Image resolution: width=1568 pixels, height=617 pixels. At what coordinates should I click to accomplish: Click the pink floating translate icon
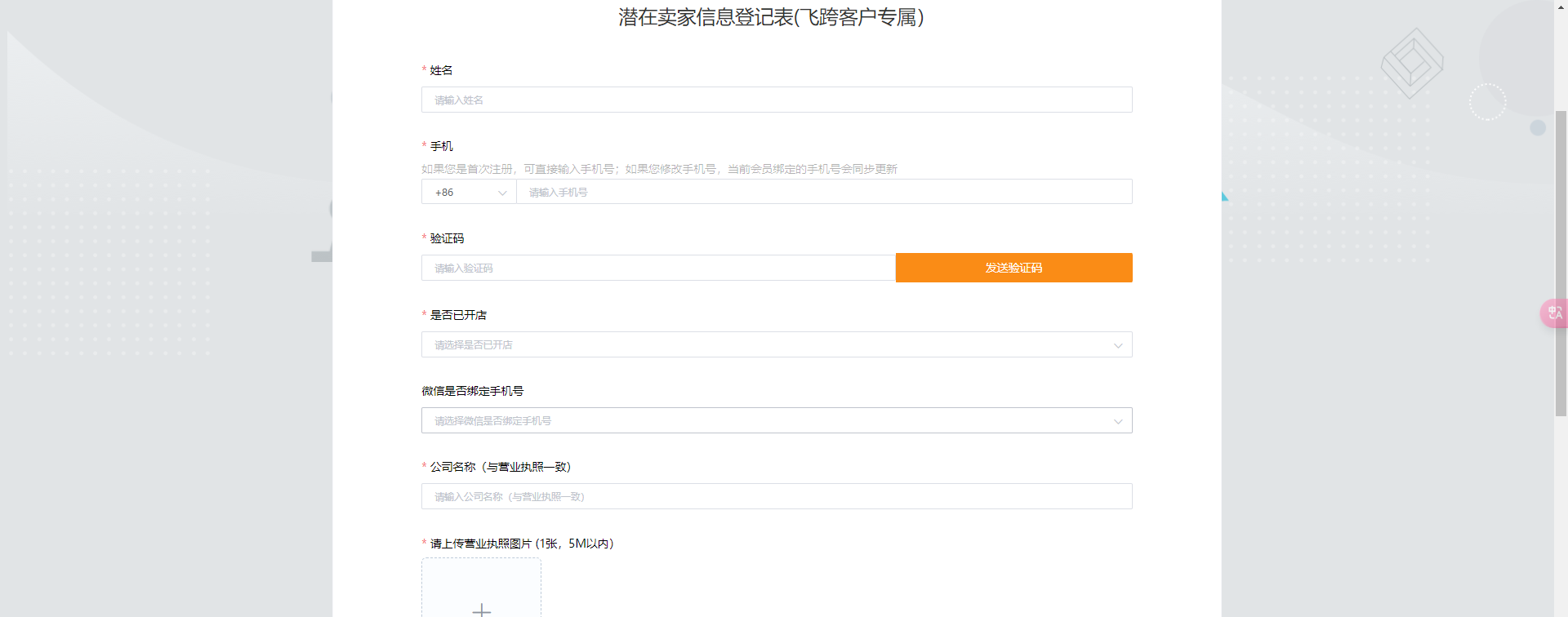click(x=1554, y=313)
